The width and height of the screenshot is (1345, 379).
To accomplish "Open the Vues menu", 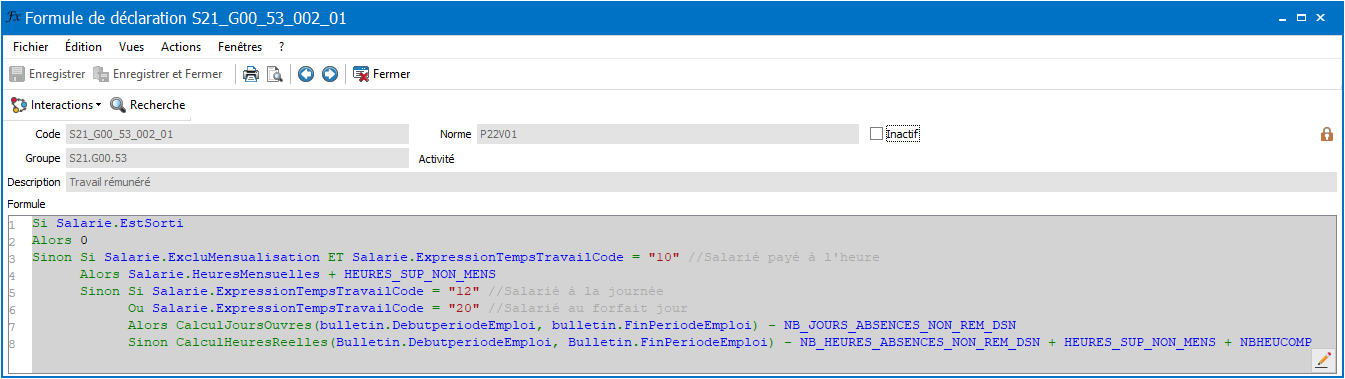I will (x=131, y=47).
